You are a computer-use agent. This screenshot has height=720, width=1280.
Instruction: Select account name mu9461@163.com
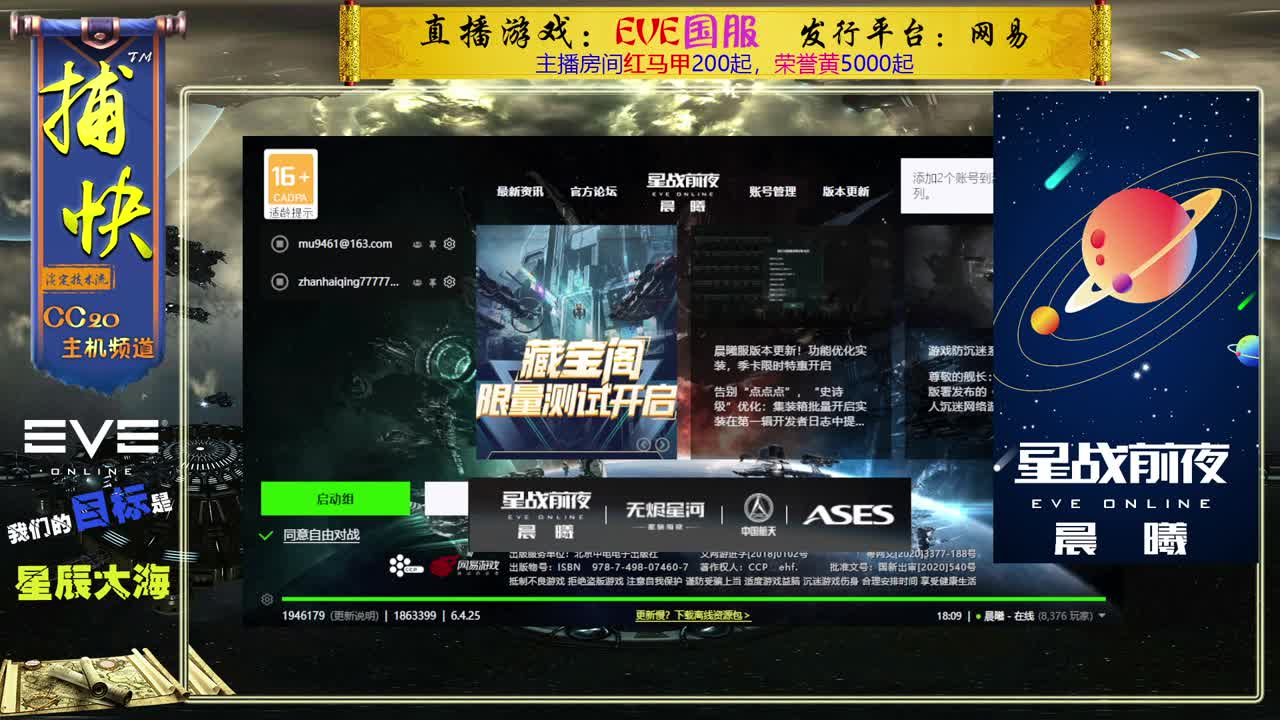345,244
